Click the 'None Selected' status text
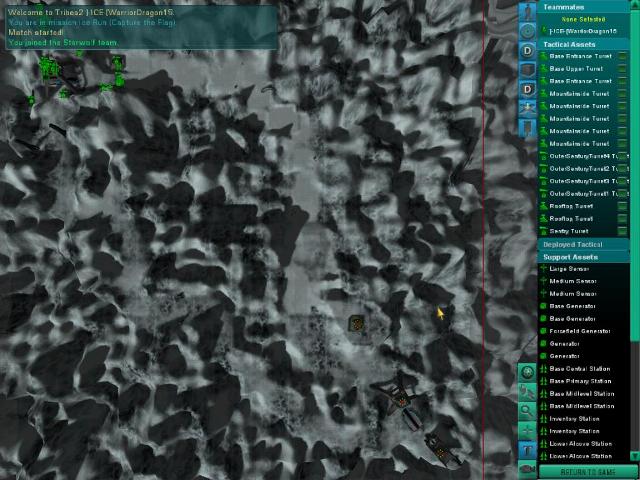640x480 pixels. [x=583, y=19]
